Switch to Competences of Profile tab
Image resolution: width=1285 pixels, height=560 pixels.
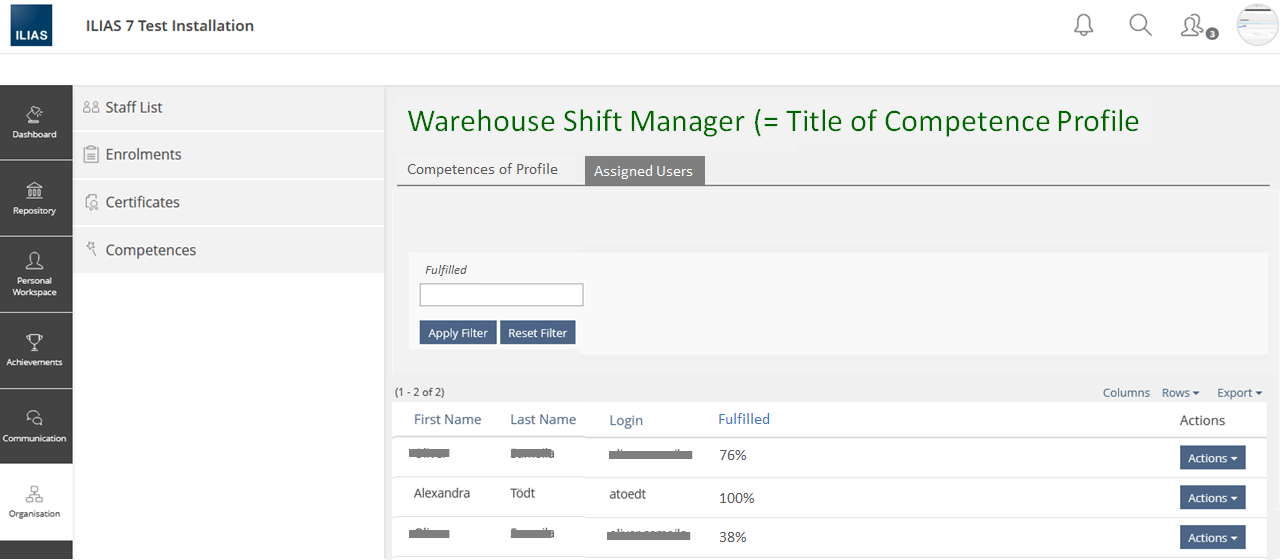pos(482,169)
